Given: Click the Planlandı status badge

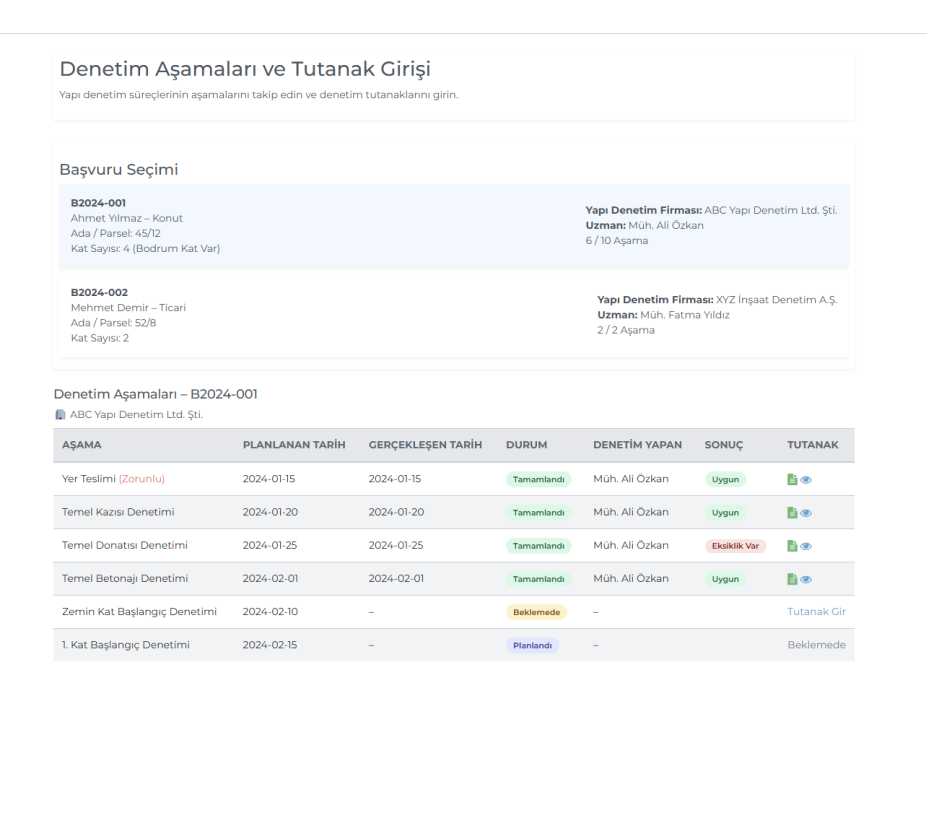Looking at the screenshot, I should pos(532,645).
